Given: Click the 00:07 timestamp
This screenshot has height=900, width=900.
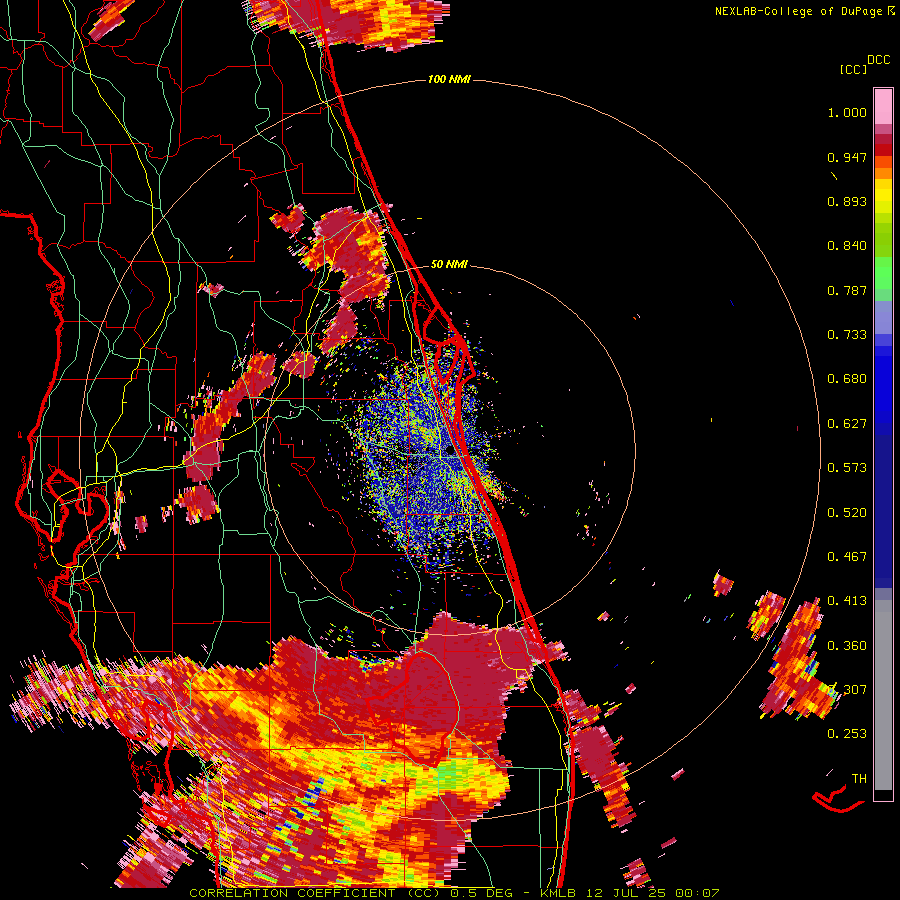Looking at the screenshot, I should (x=697, y=893).
